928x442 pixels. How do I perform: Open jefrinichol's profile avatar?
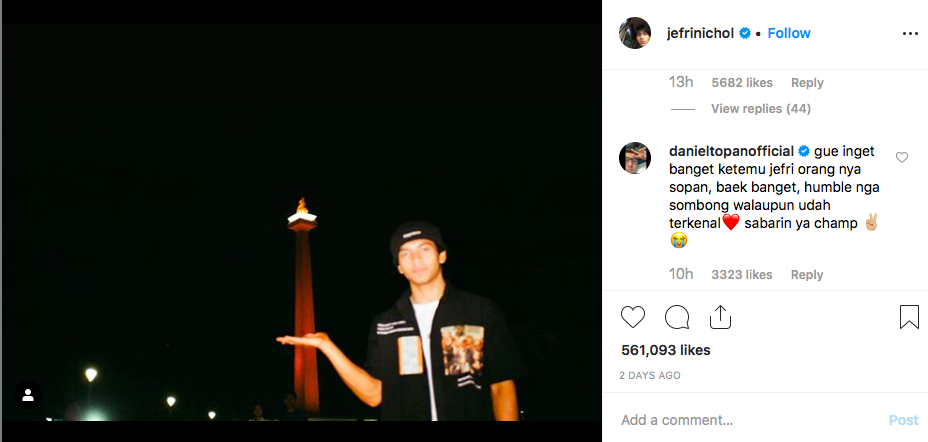coord(635,33)
